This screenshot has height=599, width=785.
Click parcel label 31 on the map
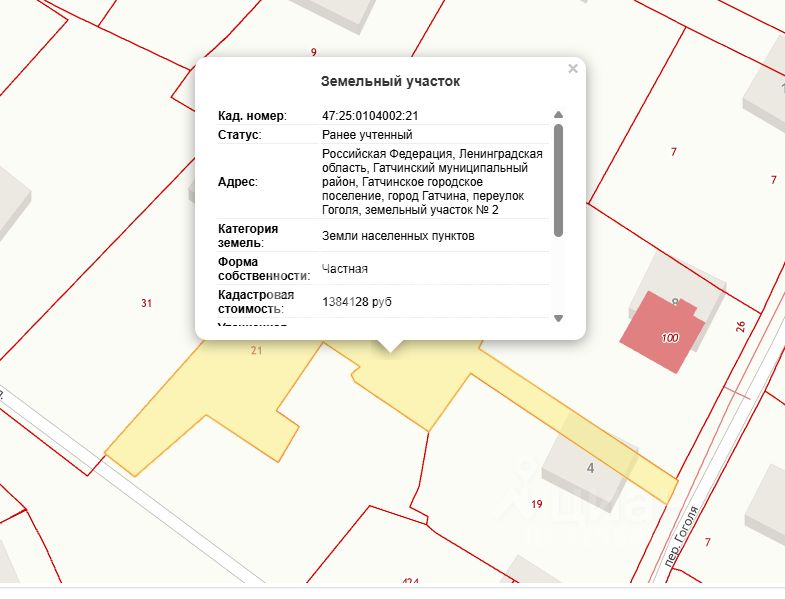point(146,303)
